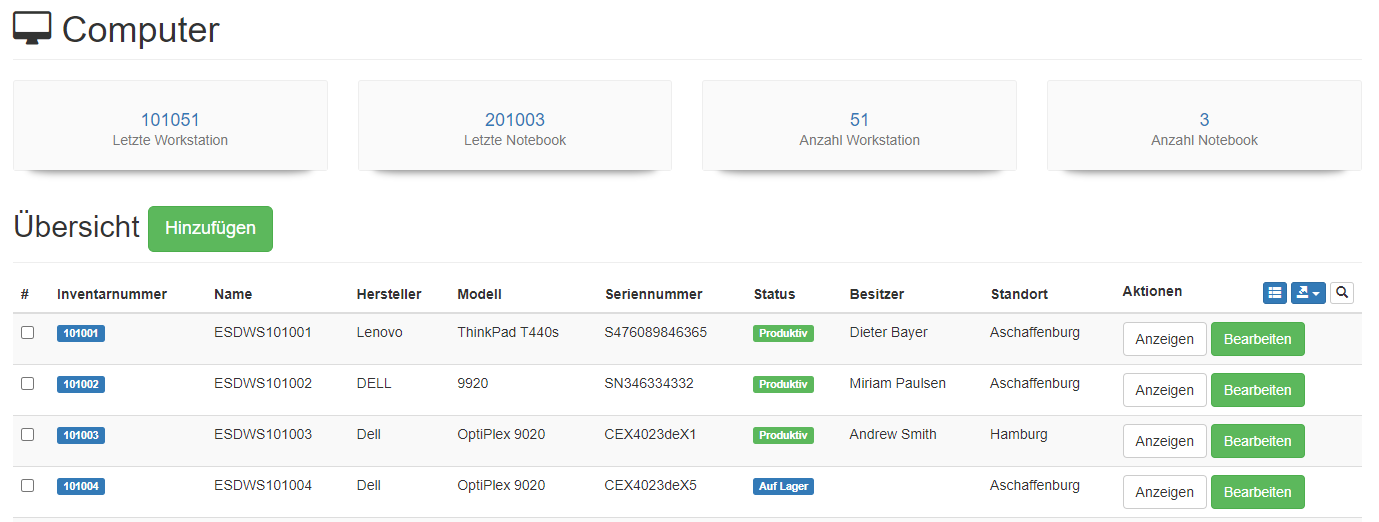Sort by the Inventarnummer column header
Image resolution: width=1379 pixels, height=522 pixels.
pos(112,294)
